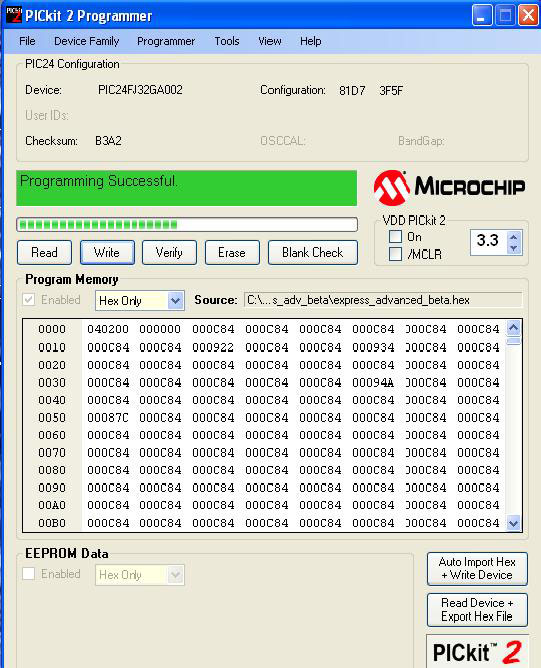Click Auto Import Hex + Write Device
541x668 pixels.
[x=477, y=569]
